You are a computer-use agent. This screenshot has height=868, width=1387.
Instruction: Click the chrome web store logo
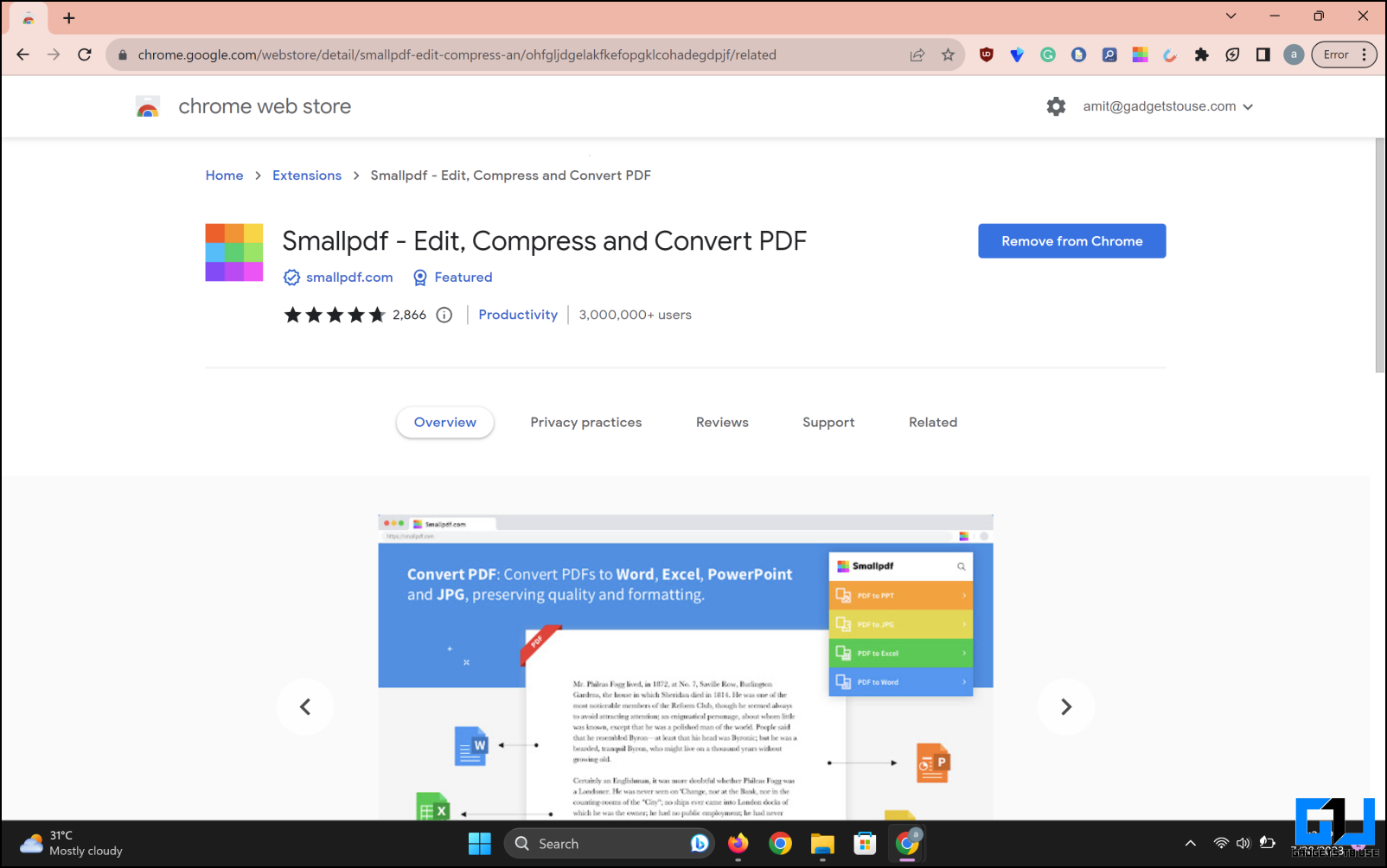tap(148, 106)
